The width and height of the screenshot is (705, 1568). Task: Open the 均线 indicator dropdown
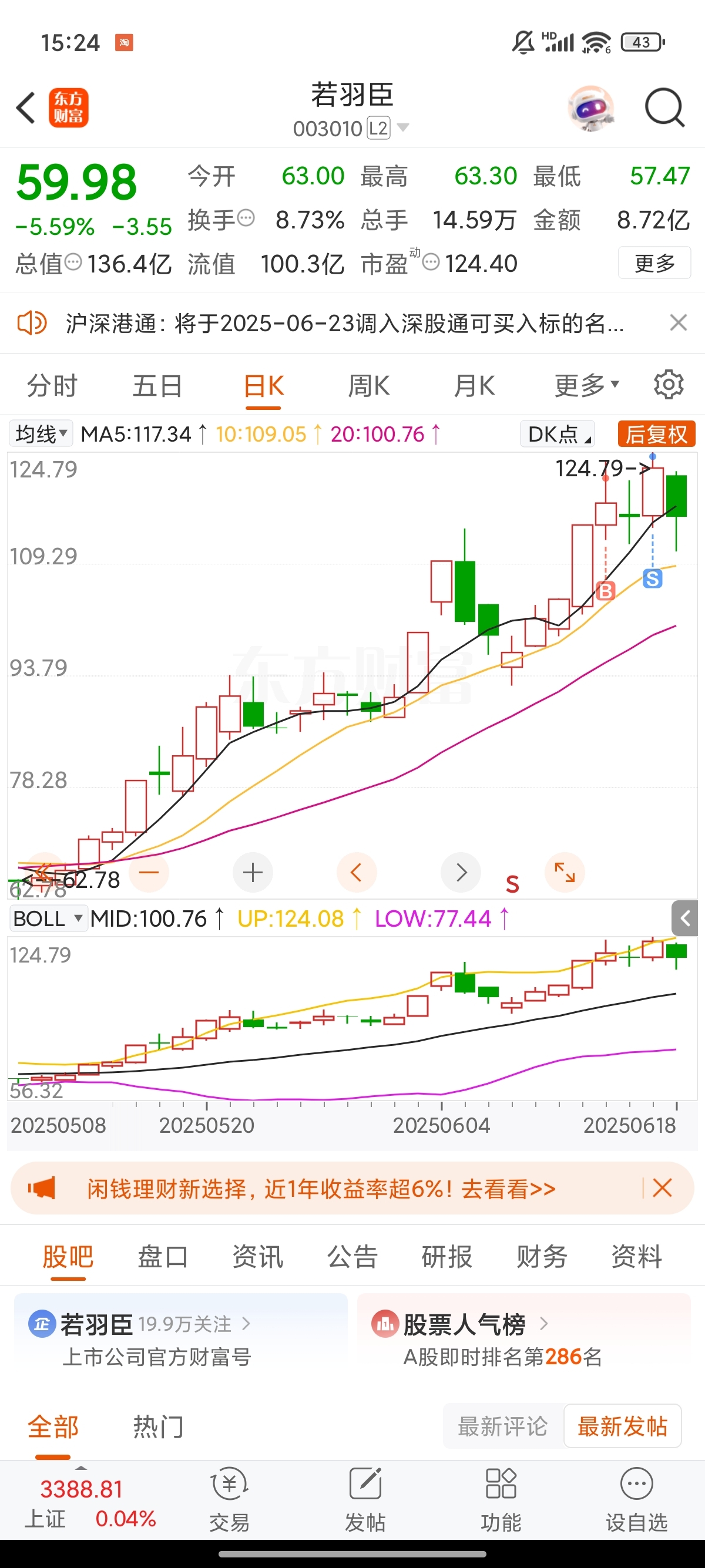pyautogui.click(x=41, y=434)
